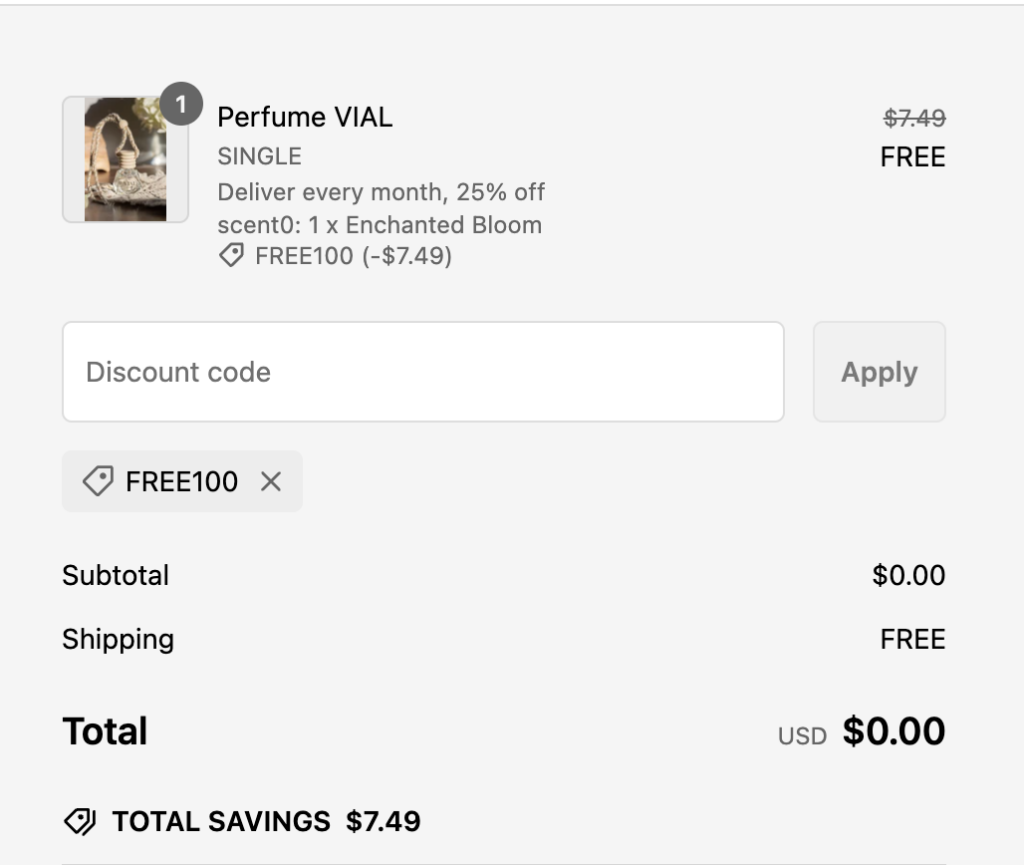Click the USD currency label
Viewport: 1024px width, 865px height.
[x=802, y=737]
